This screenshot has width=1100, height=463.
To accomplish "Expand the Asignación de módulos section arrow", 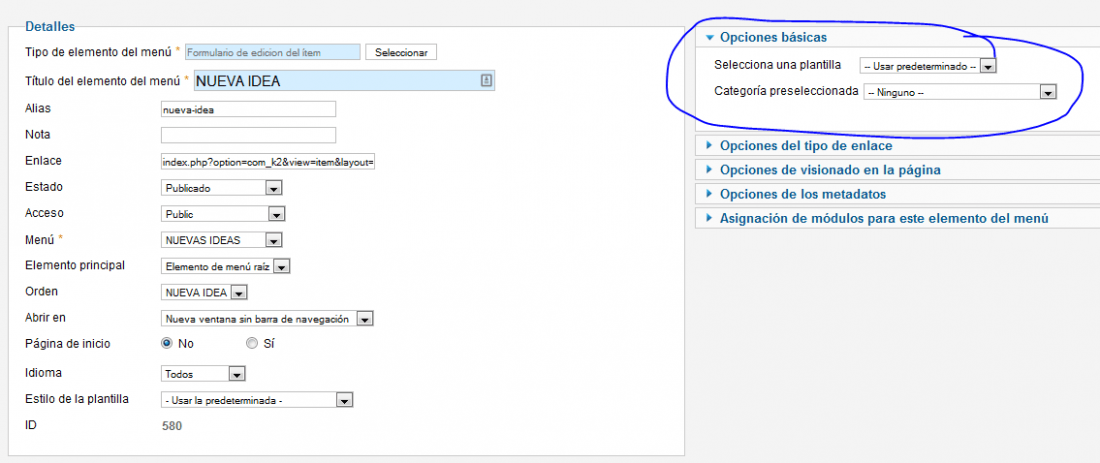I will click(x=709, y=218).
